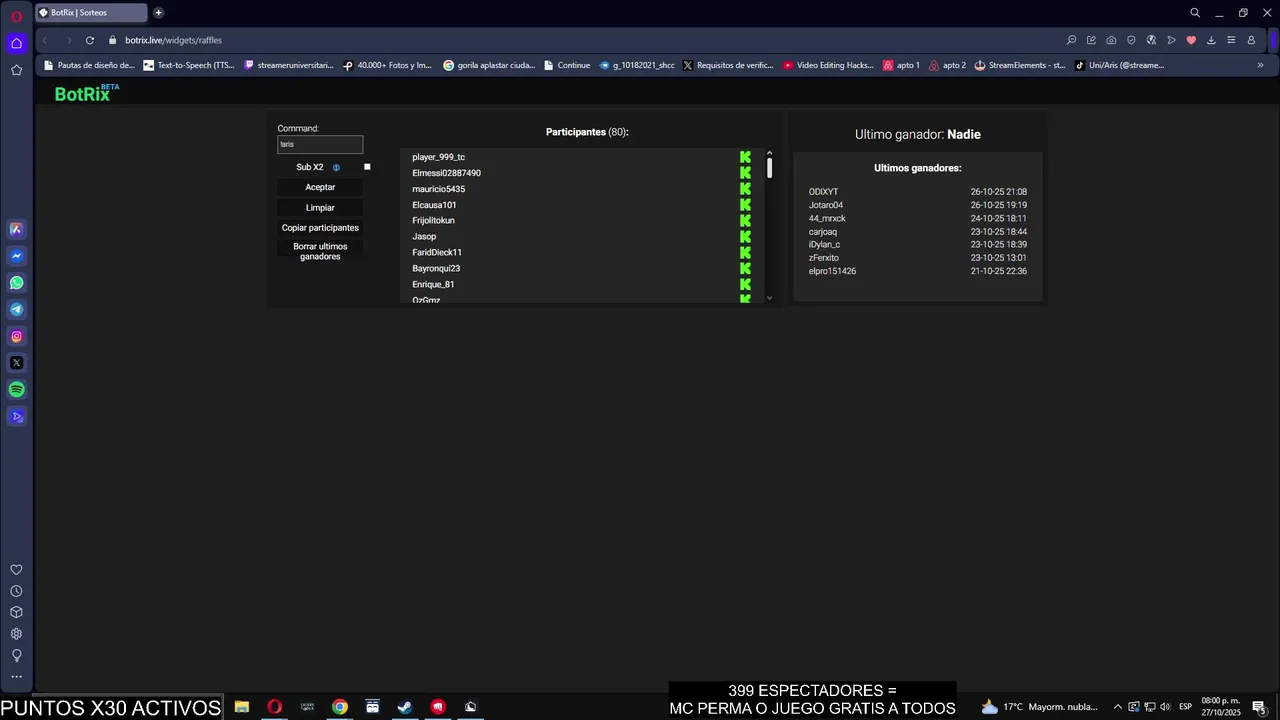1280x720 pixels.
Task: Toggle the Sub X2 checkbox
Action: (367, 167)
